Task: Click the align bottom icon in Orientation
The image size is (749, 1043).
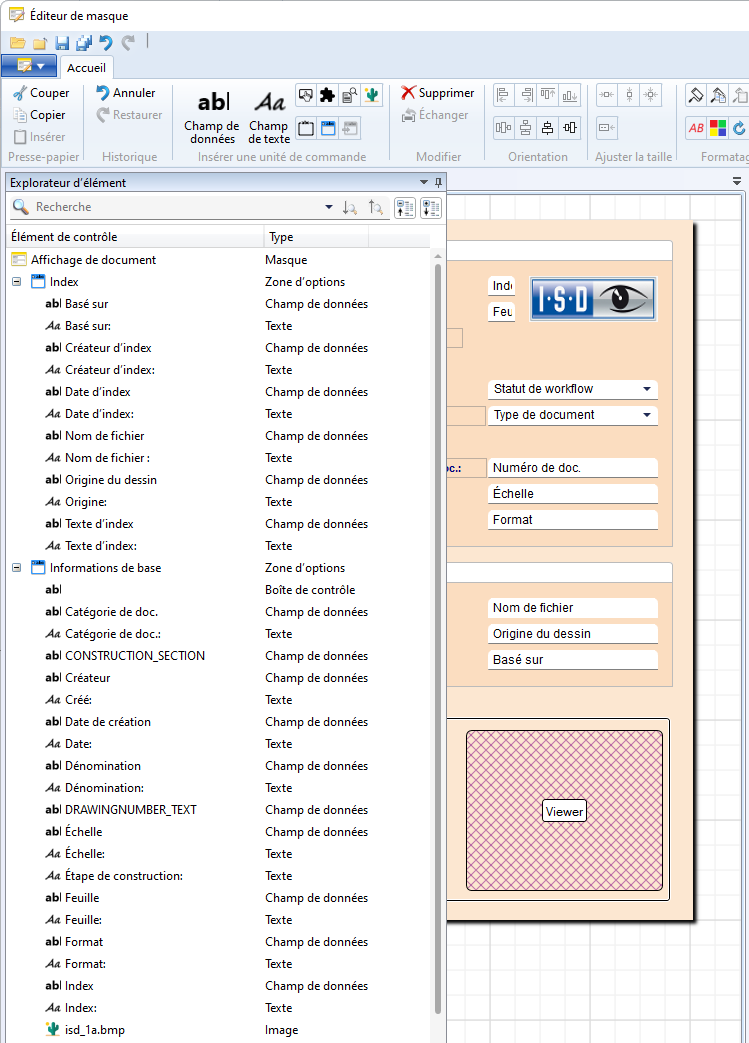Action: click(x=570, y=95)
